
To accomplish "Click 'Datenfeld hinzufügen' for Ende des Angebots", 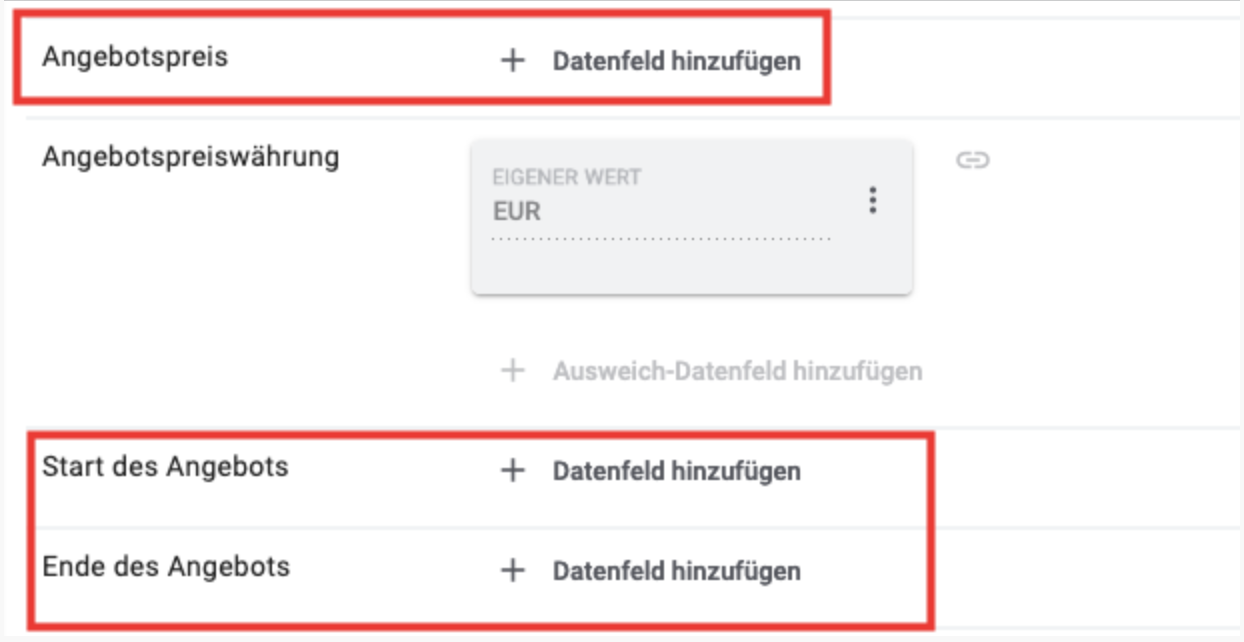I will 676,571.
